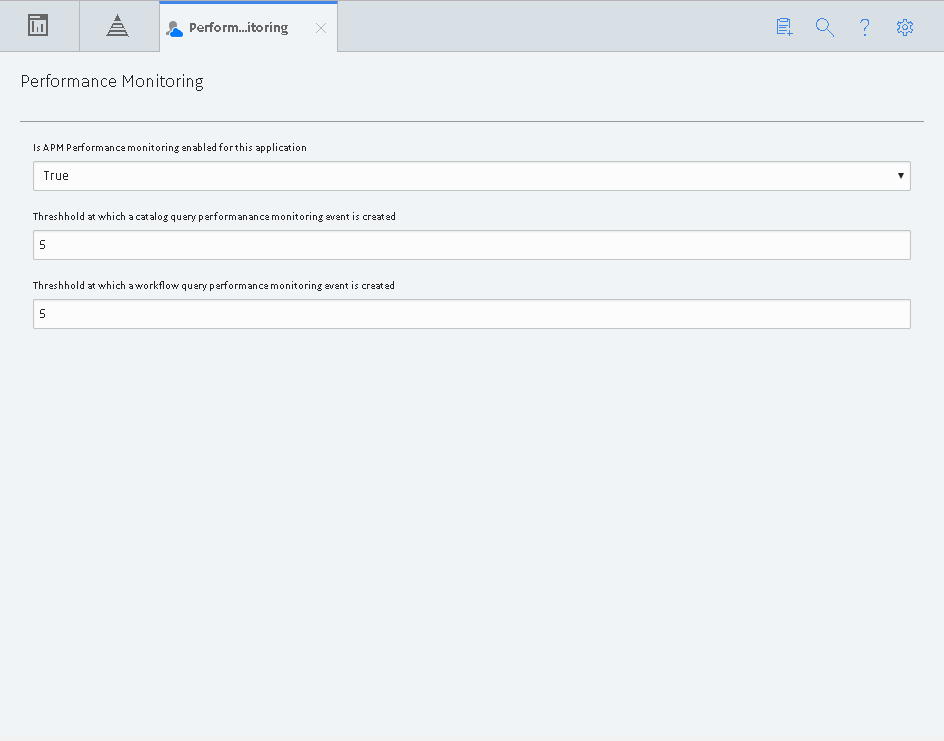The height and width of the screenshot is (741, 944).
Task: Open the dashboard chart icon tab
Action: point(38,26)
